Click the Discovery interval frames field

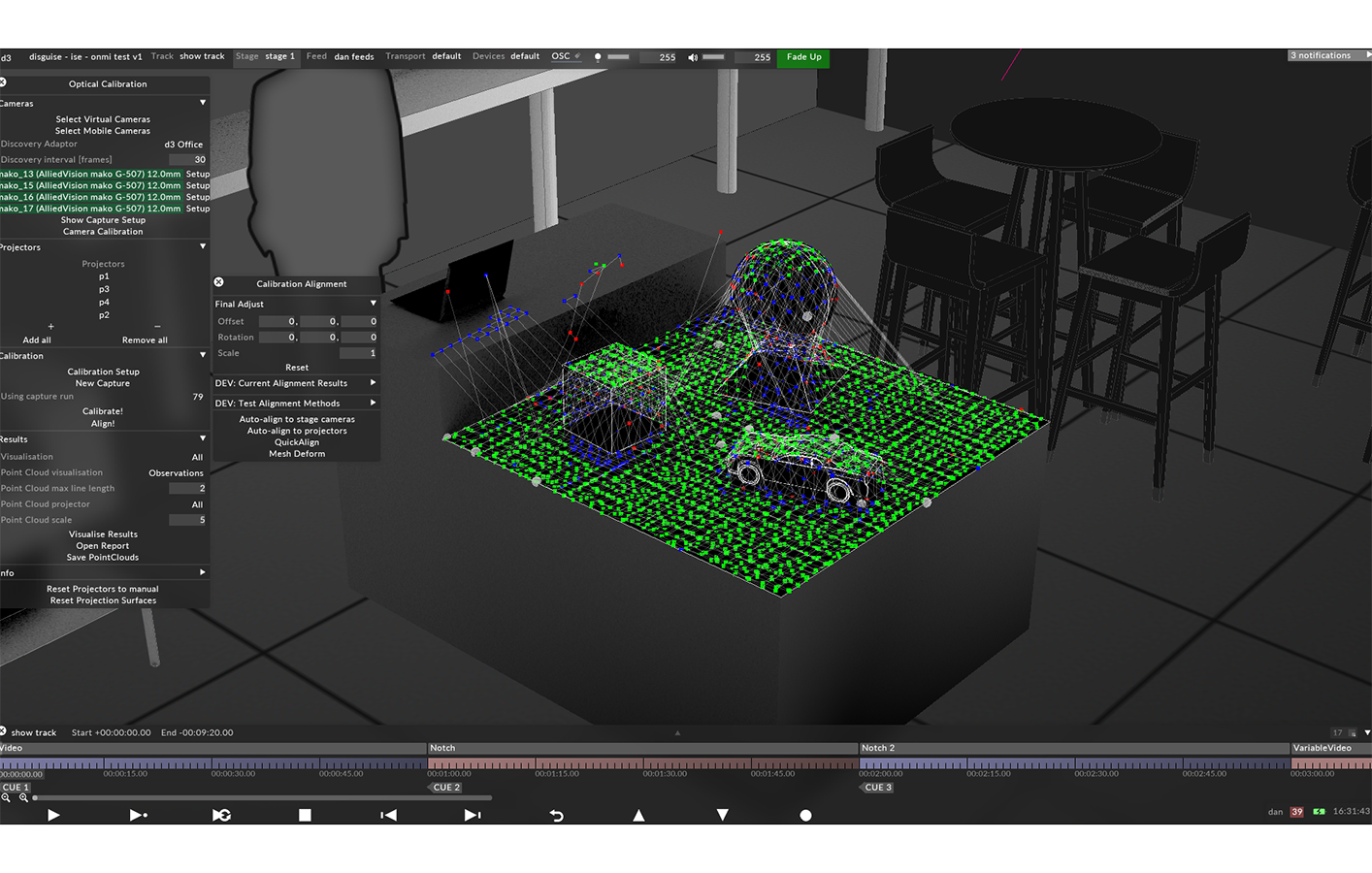[187, 159]
